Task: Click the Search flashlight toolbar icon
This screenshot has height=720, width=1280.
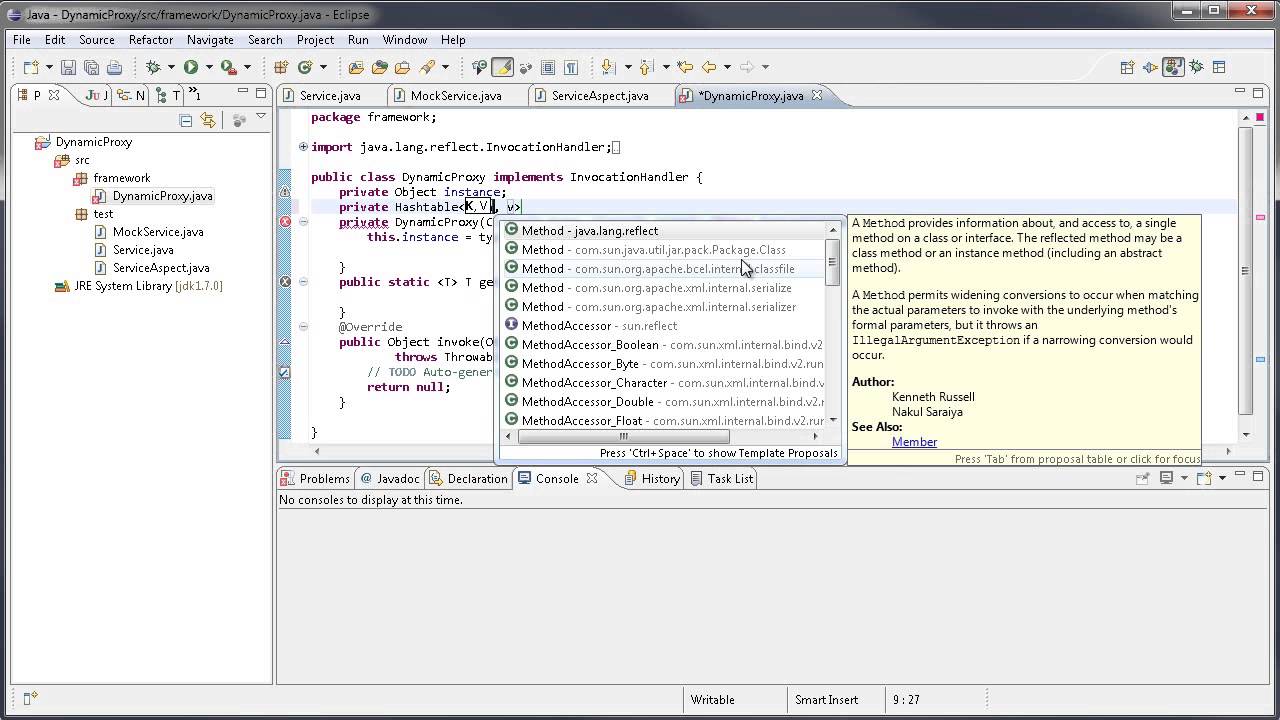Action: click(x=427, y=67)
